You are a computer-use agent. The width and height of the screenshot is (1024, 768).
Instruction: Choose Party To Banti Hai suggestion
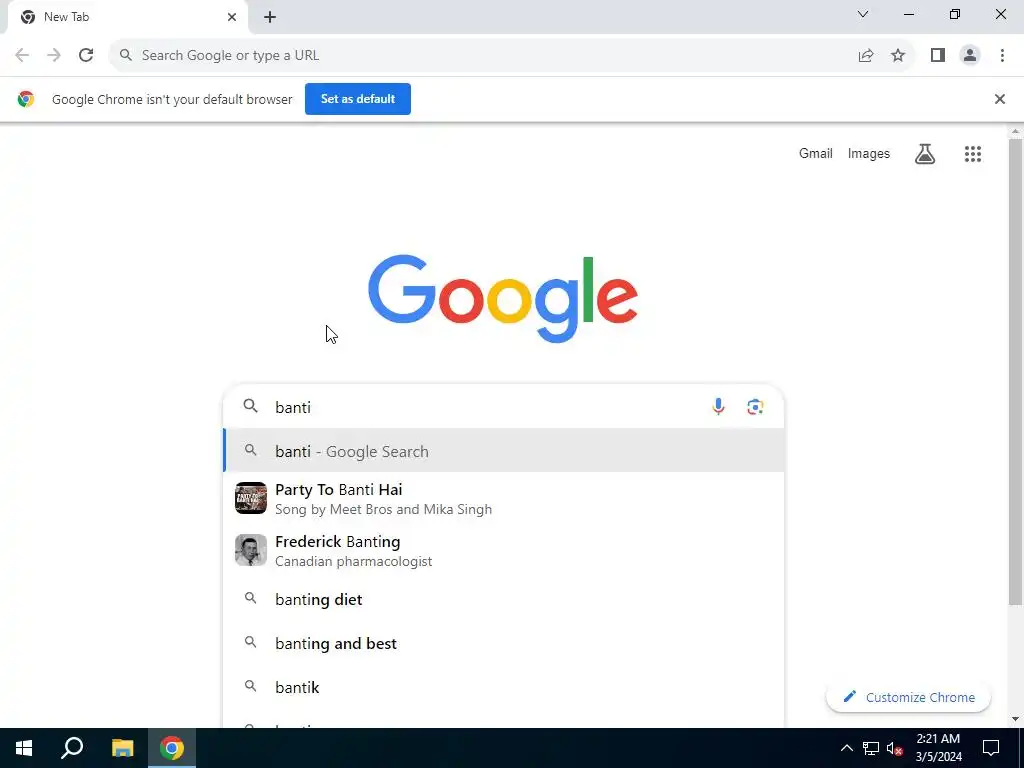coord(504,498)
